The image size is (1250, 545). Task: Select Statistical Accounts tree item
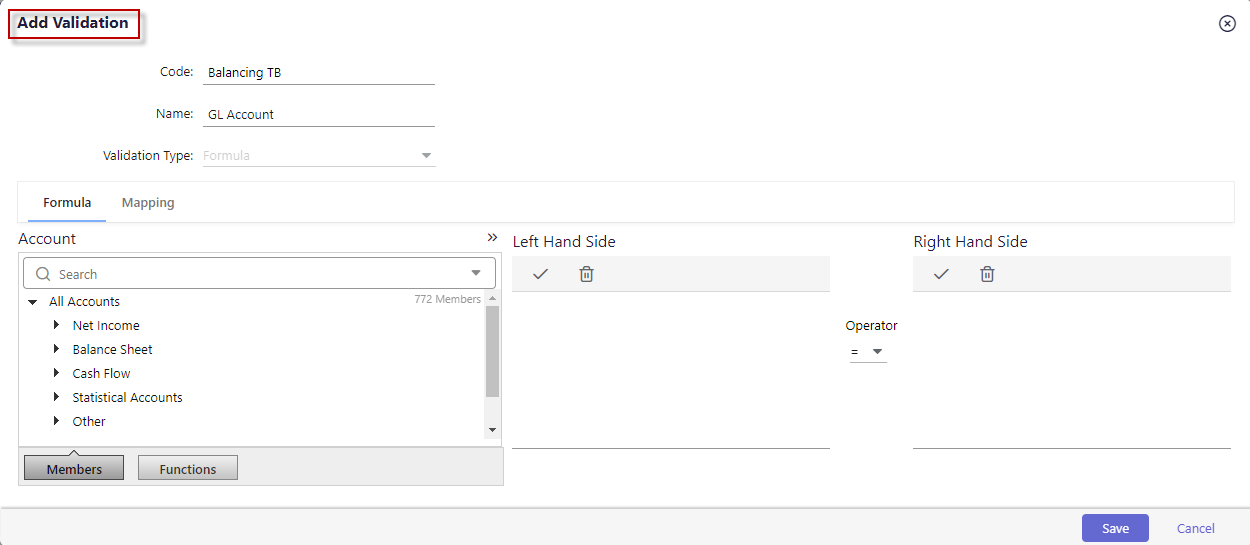coord(127,397)
